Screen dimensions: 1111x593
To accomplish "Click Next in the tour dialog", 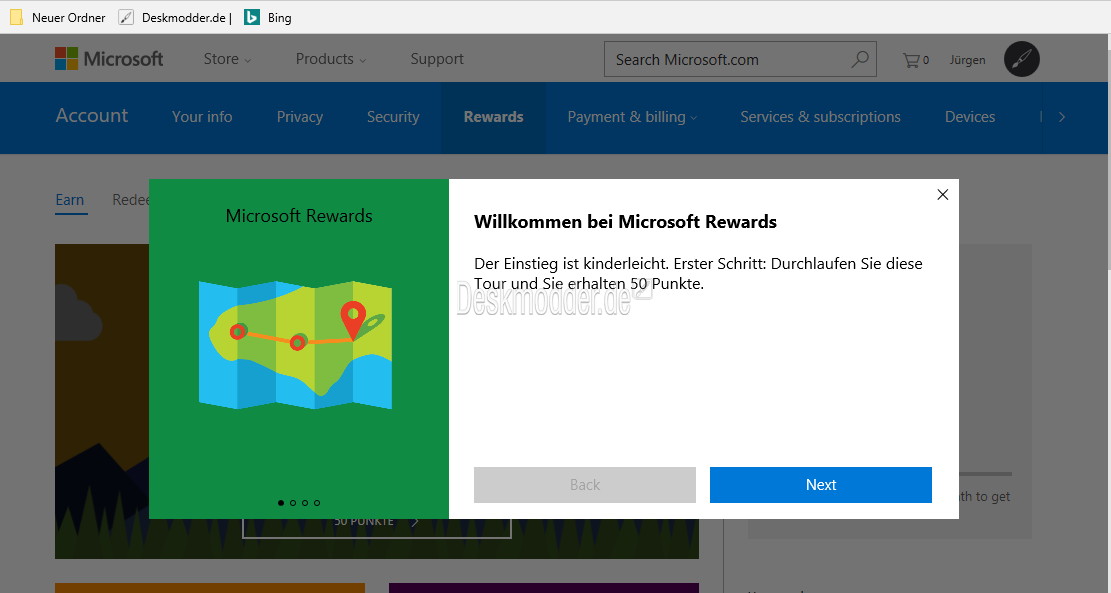I will click(x=820, y=485).
